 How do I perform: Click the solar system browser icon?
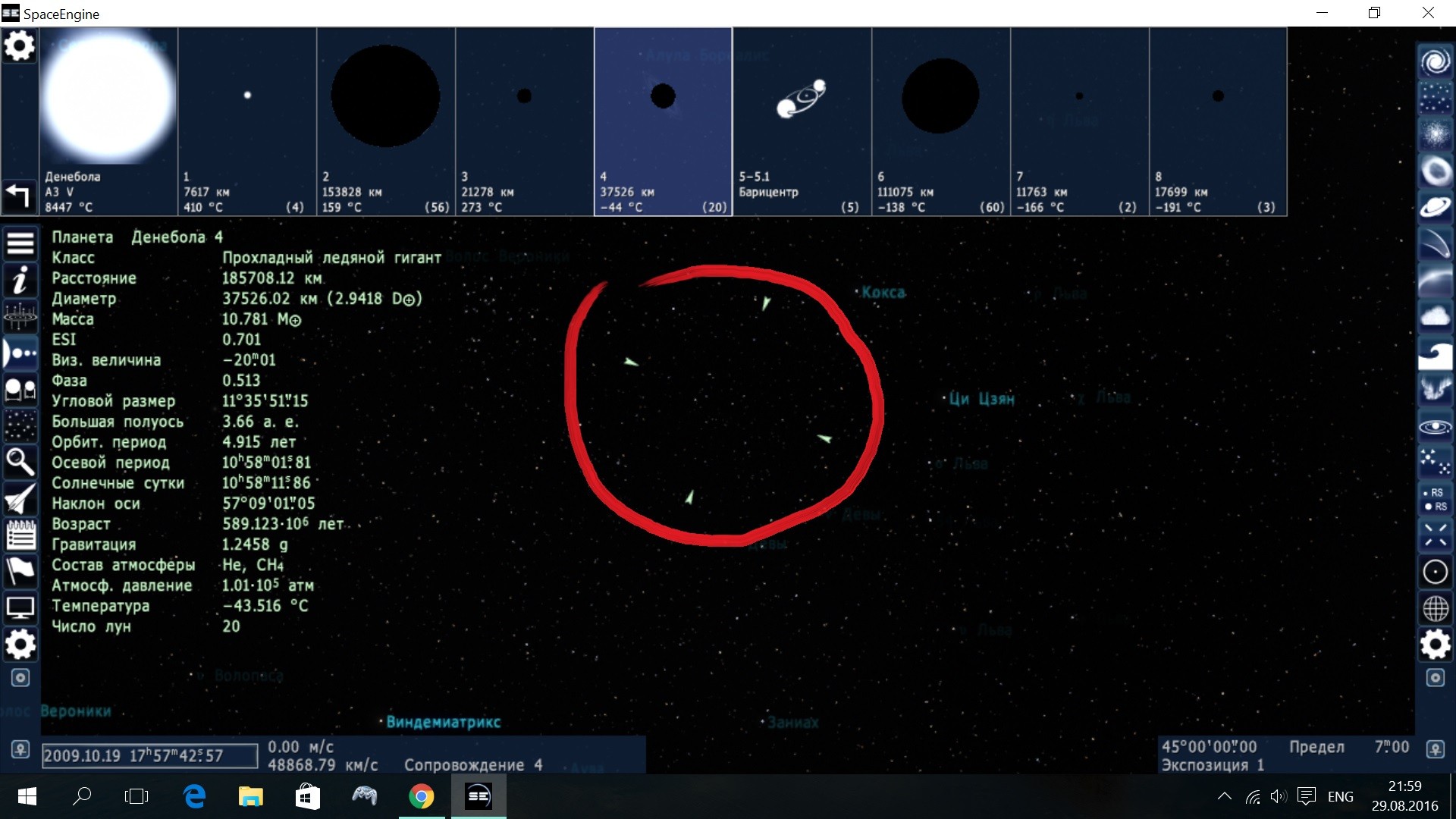coord(20,353)
